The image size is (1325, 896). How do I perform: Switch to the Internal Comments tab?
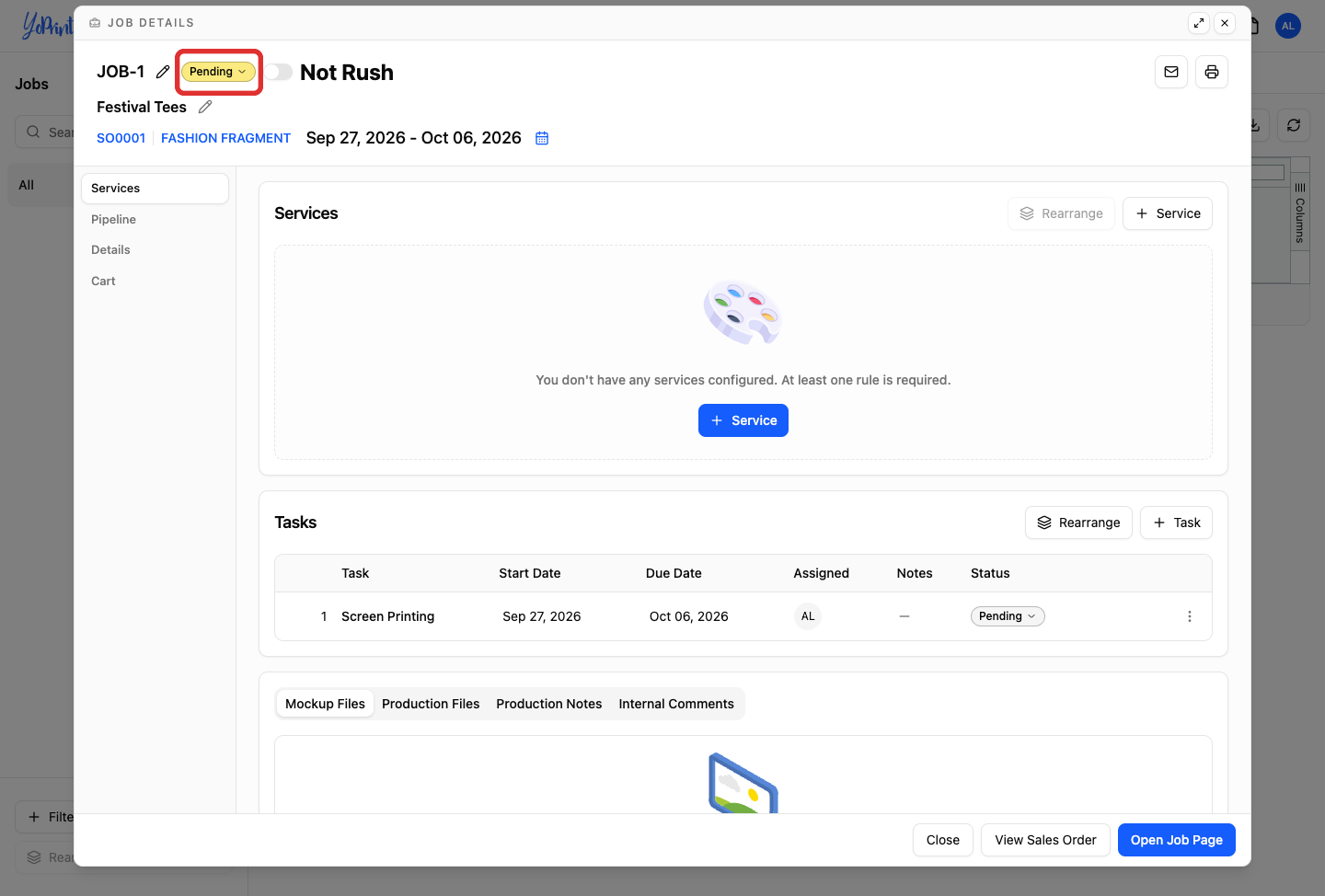pyautogui.click(x=676, y=704)
